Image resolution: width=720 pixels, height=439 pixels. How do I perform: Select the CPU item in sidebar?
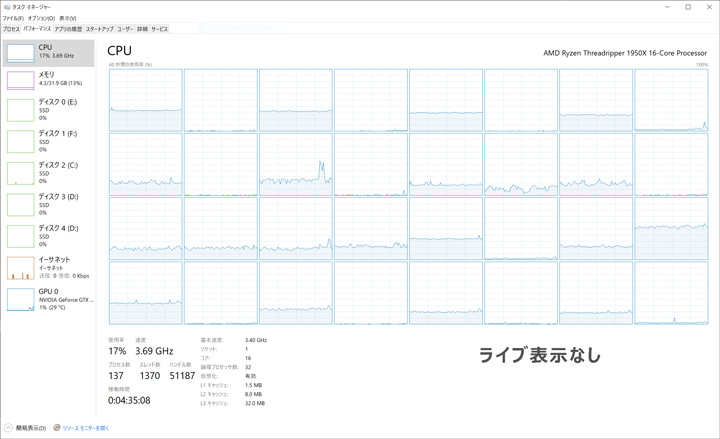pyautogui.click(x=49, y=53)
